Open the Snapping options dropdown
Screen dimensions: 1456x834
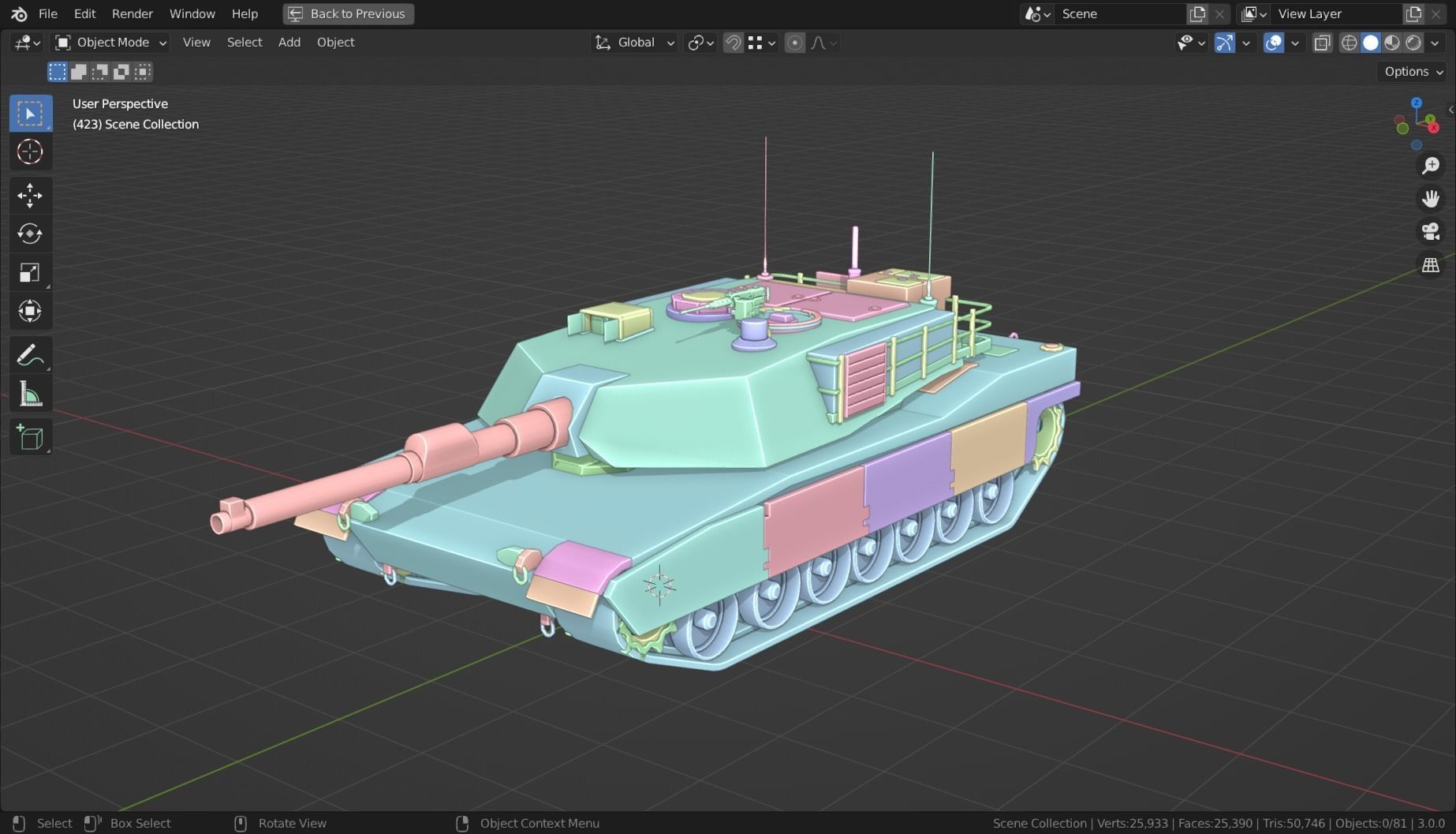762,43
